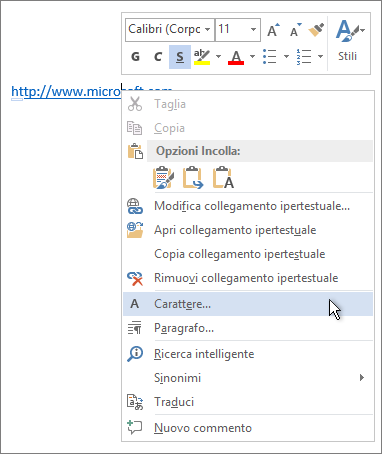The width and height of the screenshot is (382, 454).
Task: Apply yellow text highlight color
Action: [x=202, y=57]
